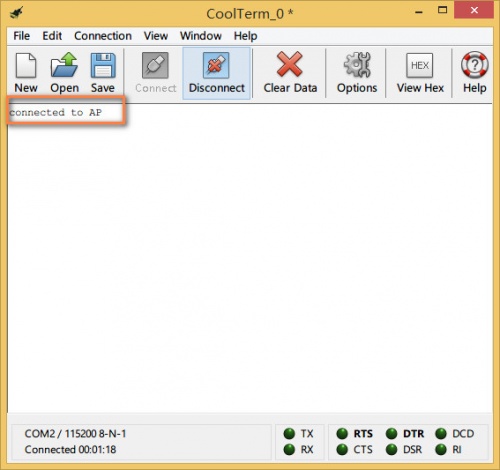Click the RI status LED

pos(441,449)
